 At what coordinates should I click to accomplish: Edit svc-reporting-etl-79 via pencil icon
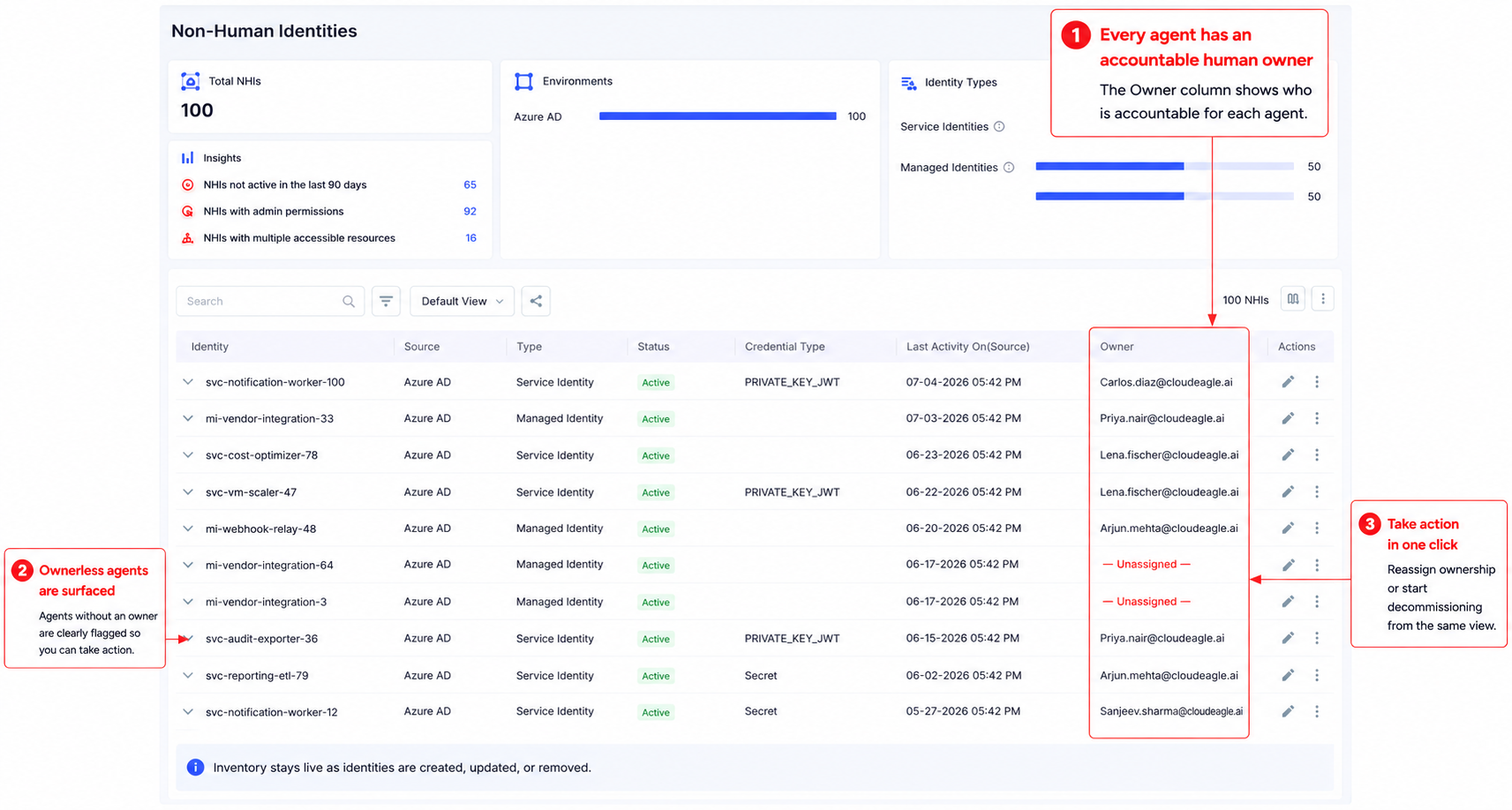[1288, 675]
